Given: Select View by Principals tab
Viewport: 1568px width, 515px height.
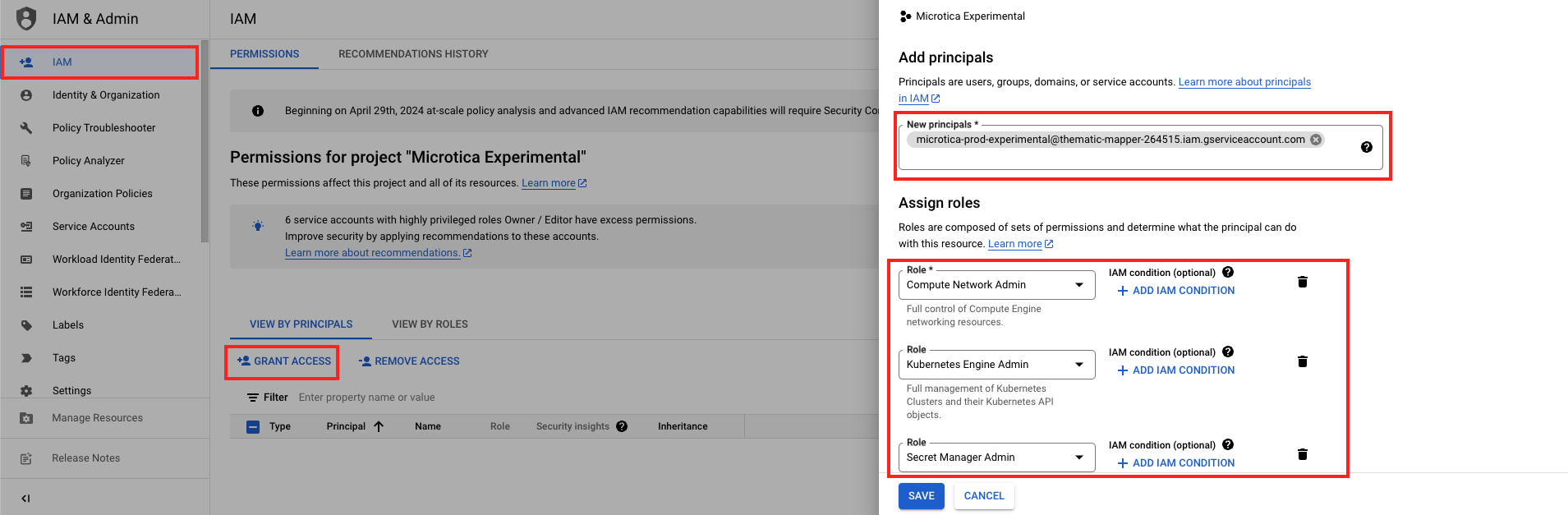Looking at the screenshot, I should coord(301,324).
